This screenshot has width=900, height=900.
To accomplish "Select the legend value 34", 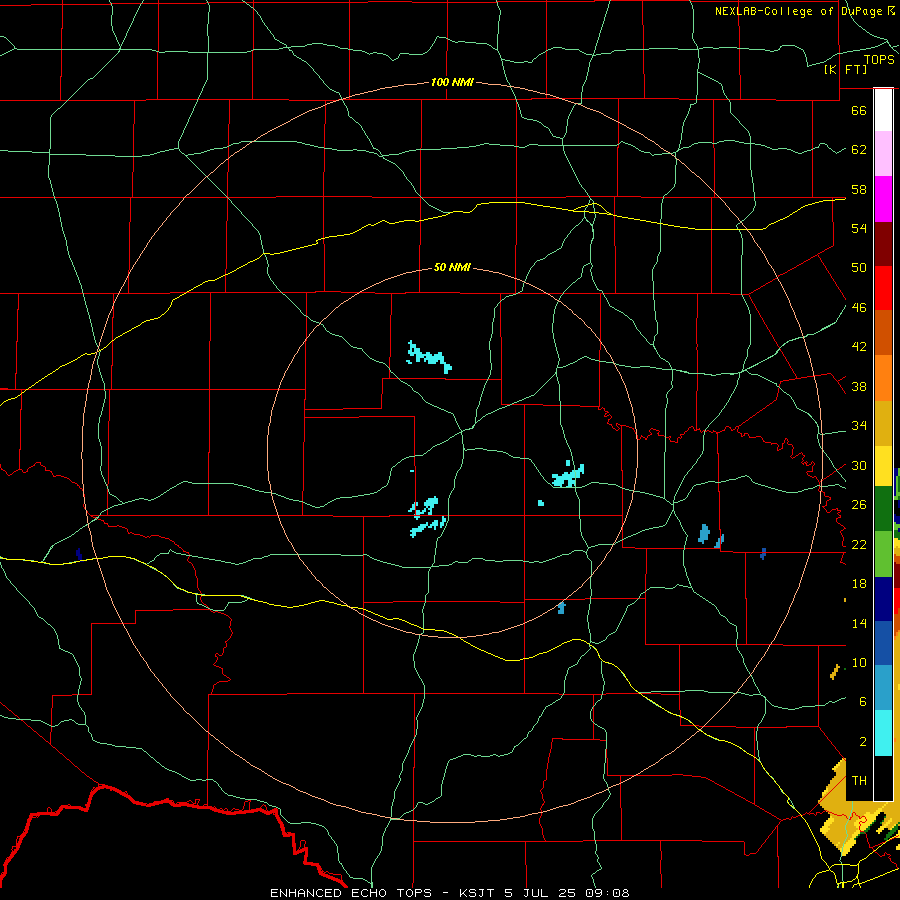I will [x=859, y=426].
